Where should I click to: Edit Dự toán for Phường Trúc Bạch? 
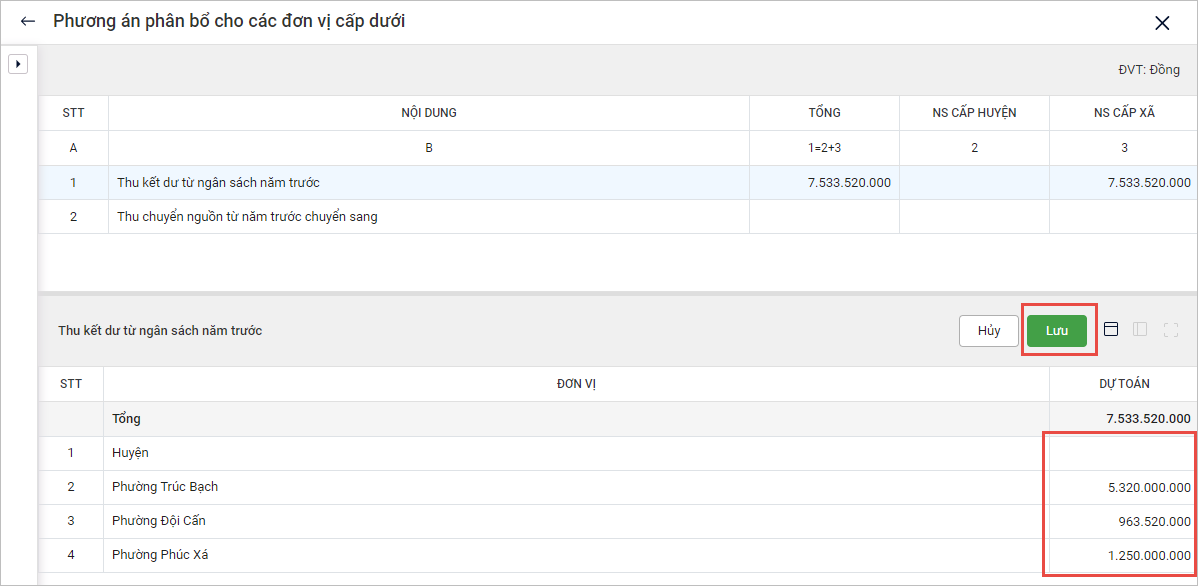coord(1122,487)
